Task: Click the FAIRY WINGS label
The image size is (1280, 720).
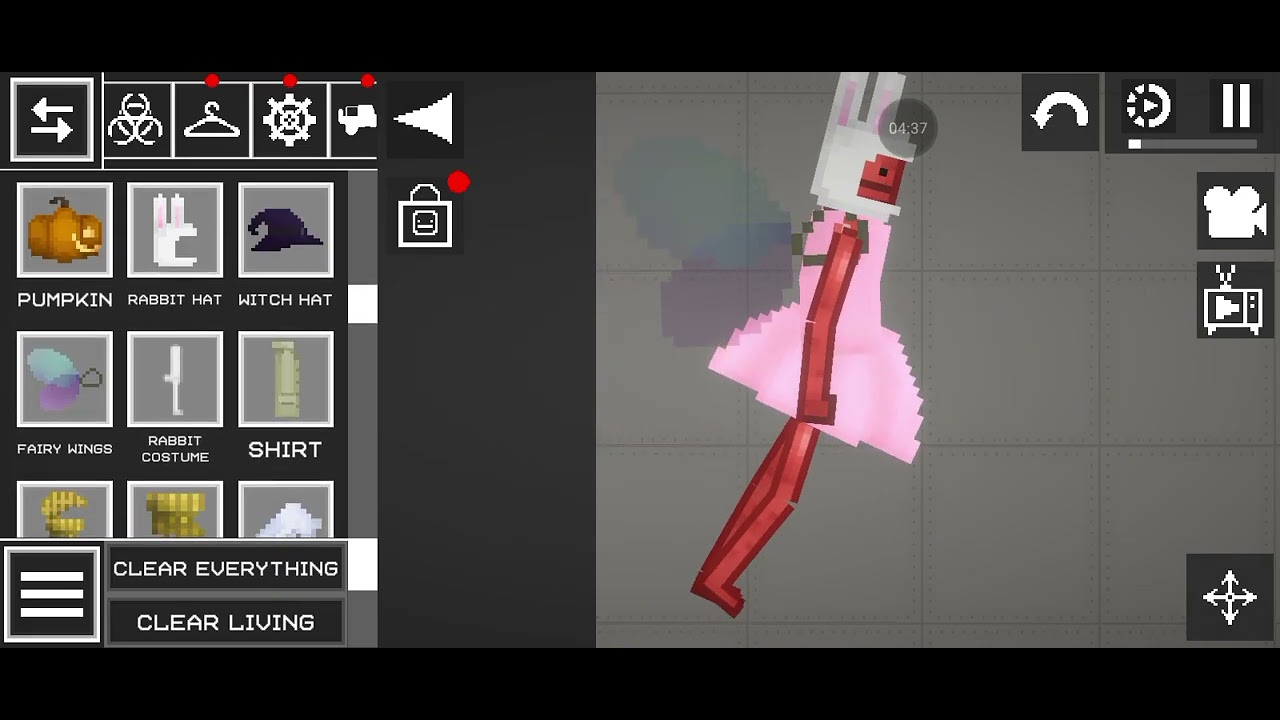Action: click(65, 449)
